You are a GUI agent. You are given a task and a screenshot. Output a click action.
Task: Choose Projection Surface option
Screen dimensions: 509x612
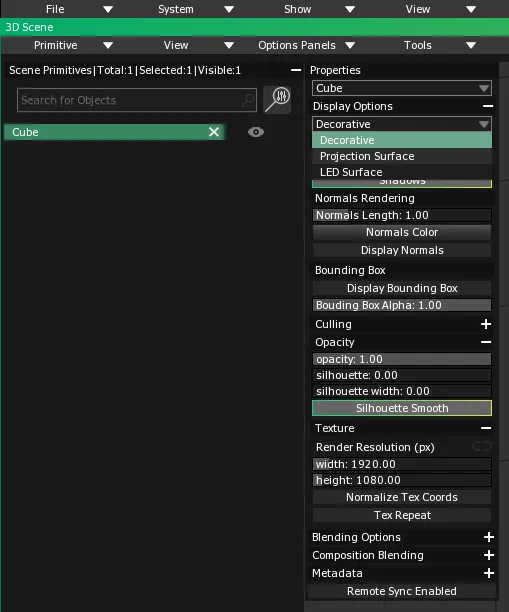click(402, 156)
